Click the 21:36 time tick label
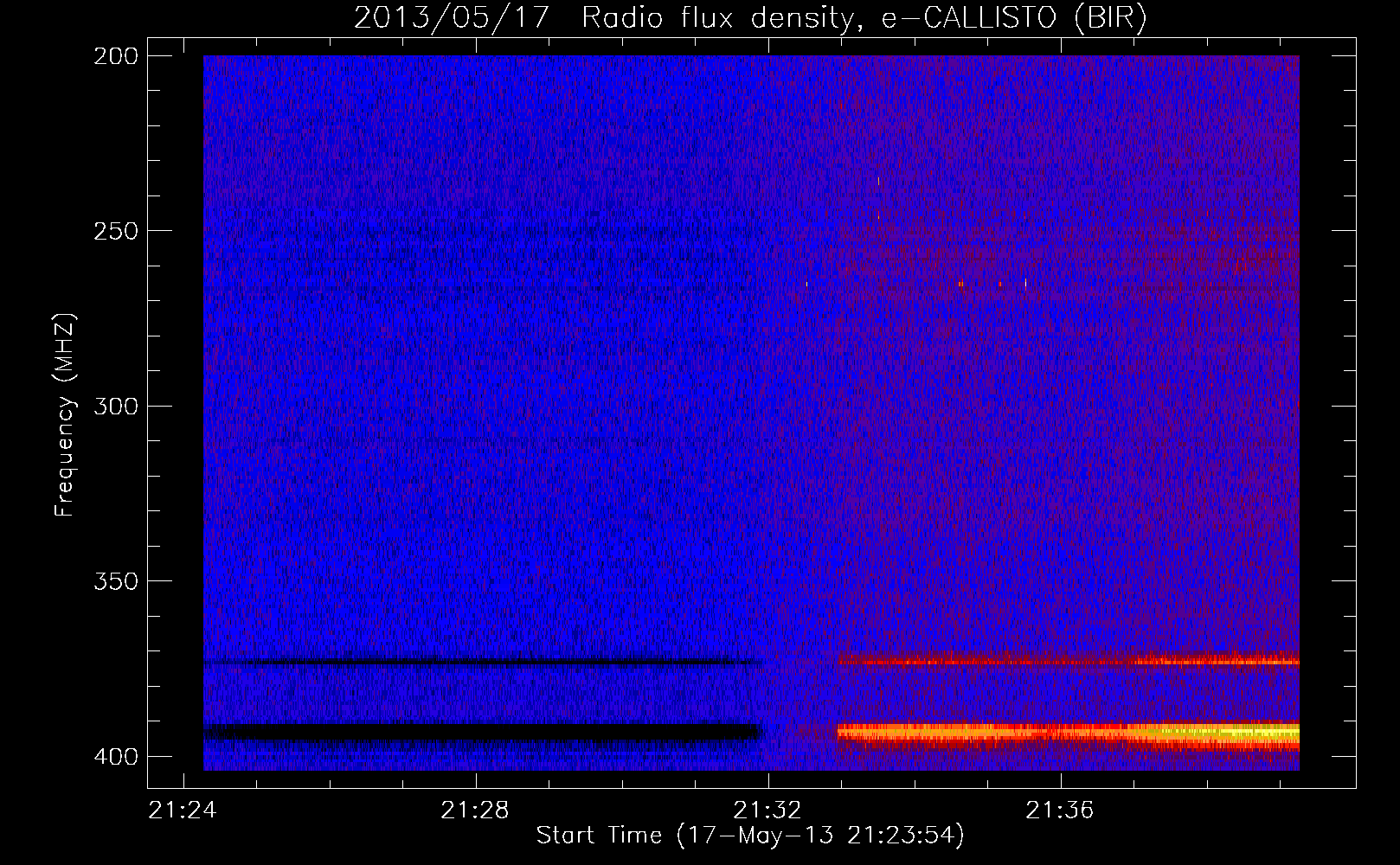1400x865 pixels. pos(1060,811)
